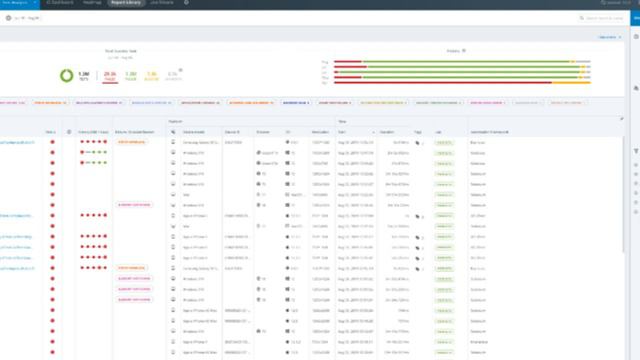
Task: Click the tag icon in first row
Action: point(417,143)
